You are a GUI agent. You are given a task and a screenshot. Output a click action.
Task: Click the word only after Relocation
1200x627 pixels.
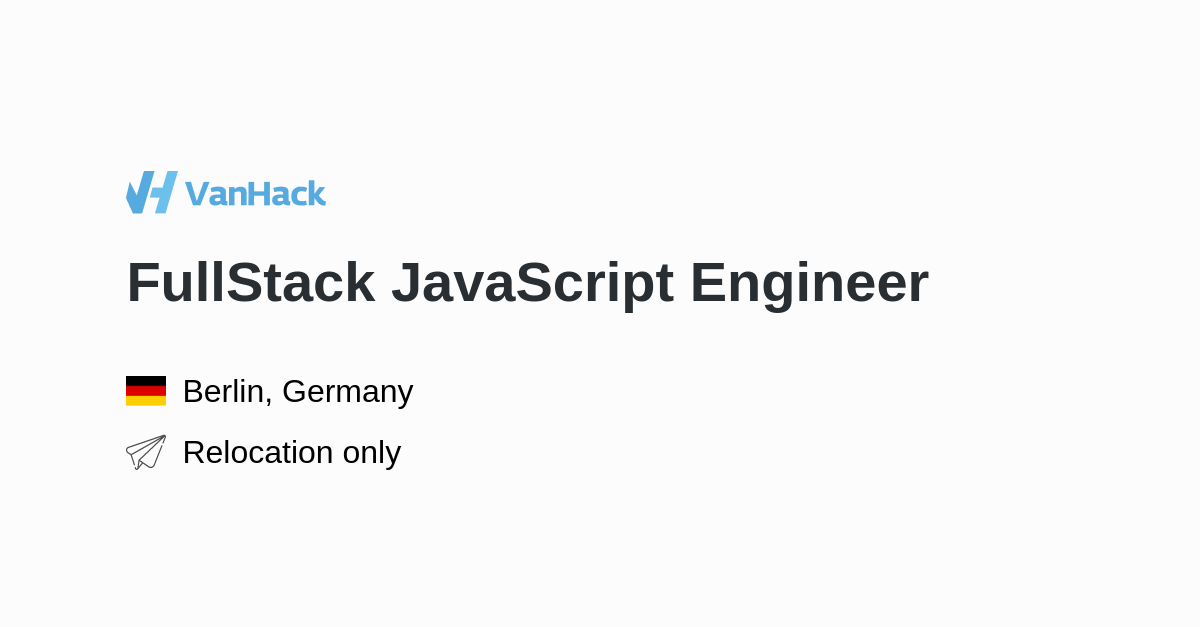(x=371, y=452)
